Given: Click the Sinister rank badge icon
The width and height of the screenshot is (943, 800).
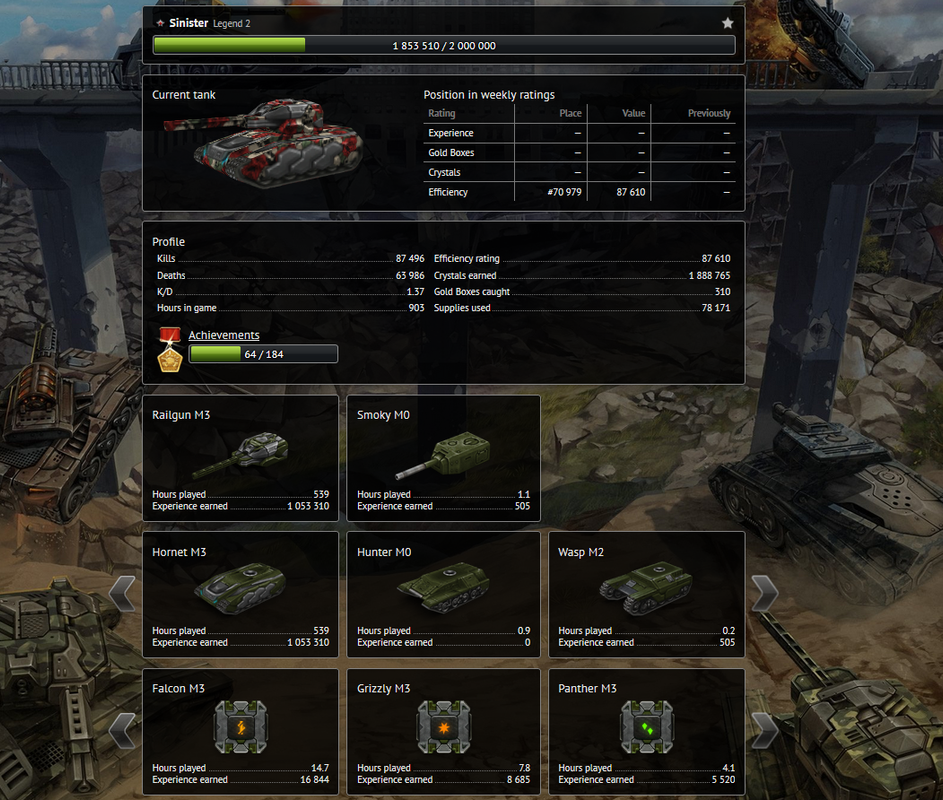Looking at the screenshot, I should click(x=160, y=23).
